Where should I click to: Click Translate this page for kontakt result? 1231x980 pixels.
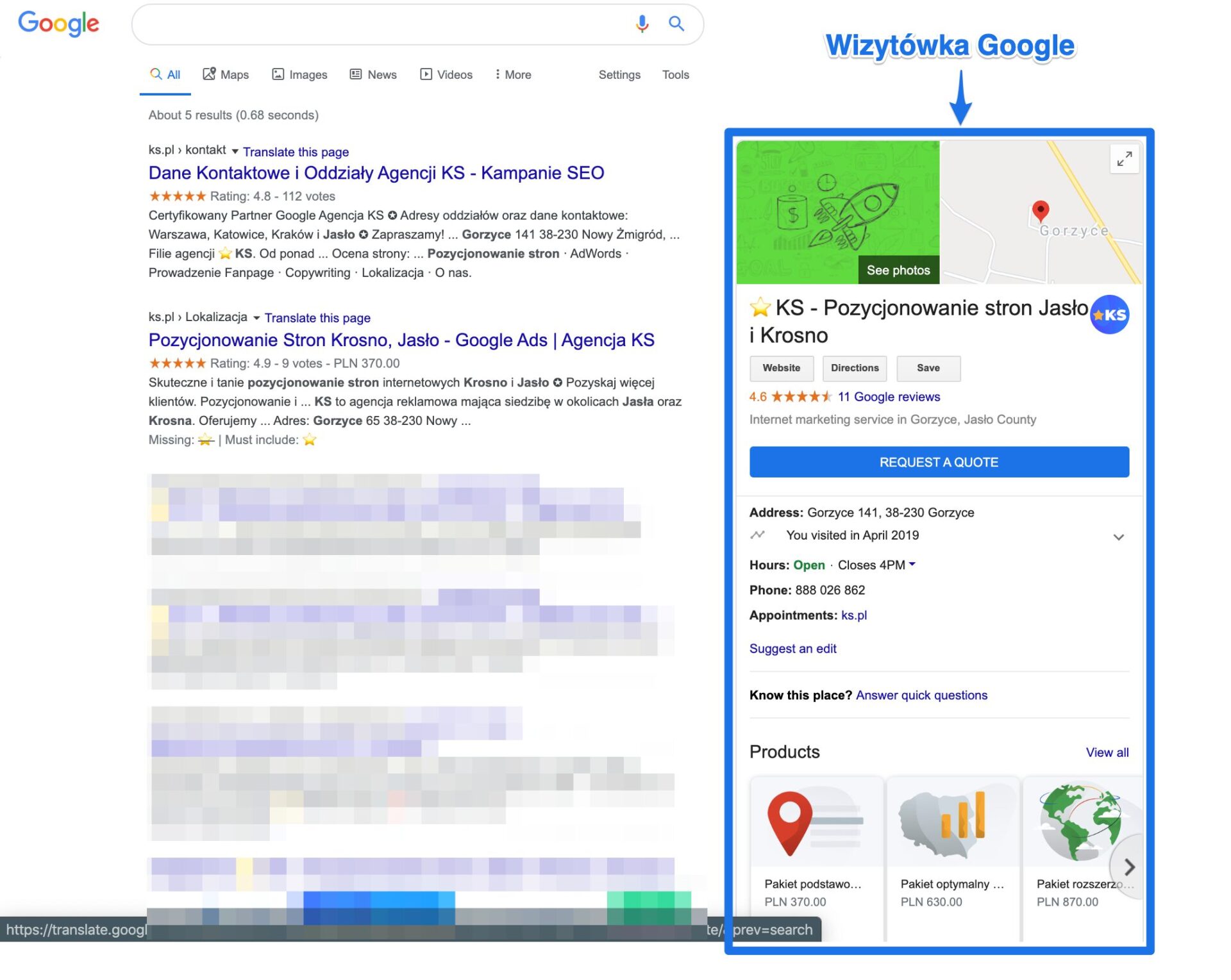pos(296,152)
